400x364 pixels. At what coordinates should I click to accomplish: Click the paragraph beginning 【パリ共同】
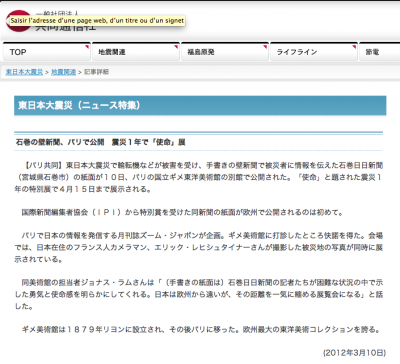pyautogui.click(x=199, y=177)
